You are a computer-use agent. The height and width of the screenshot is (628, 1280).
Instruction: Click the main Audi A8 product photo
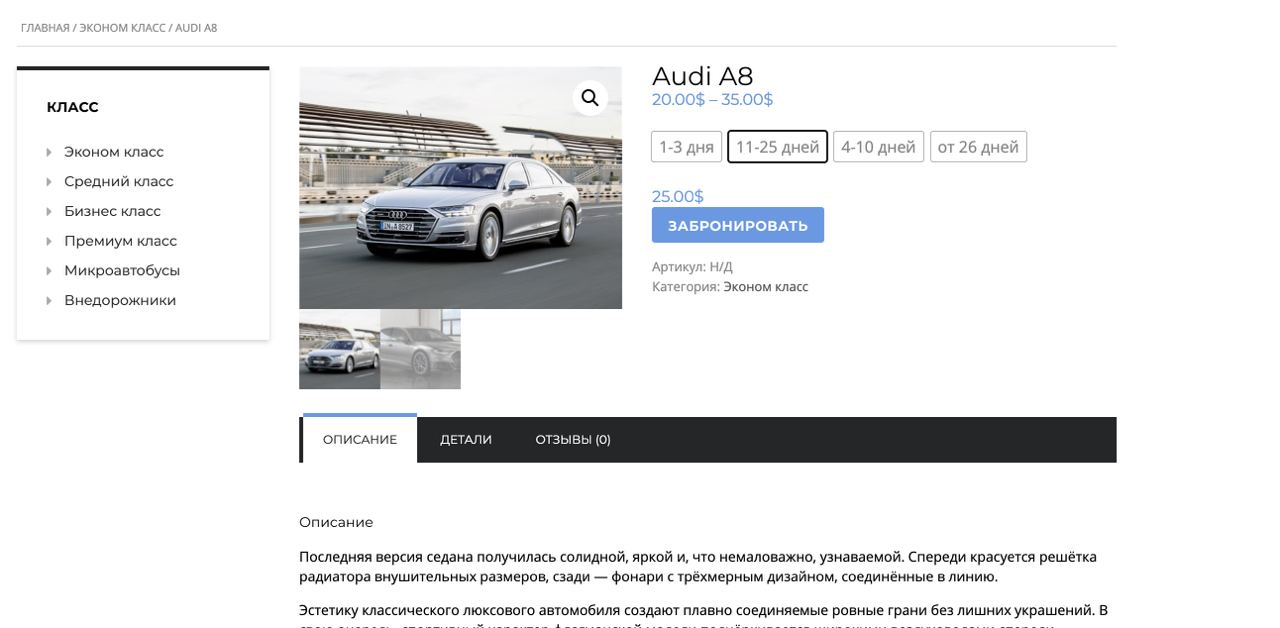(460, 188)
